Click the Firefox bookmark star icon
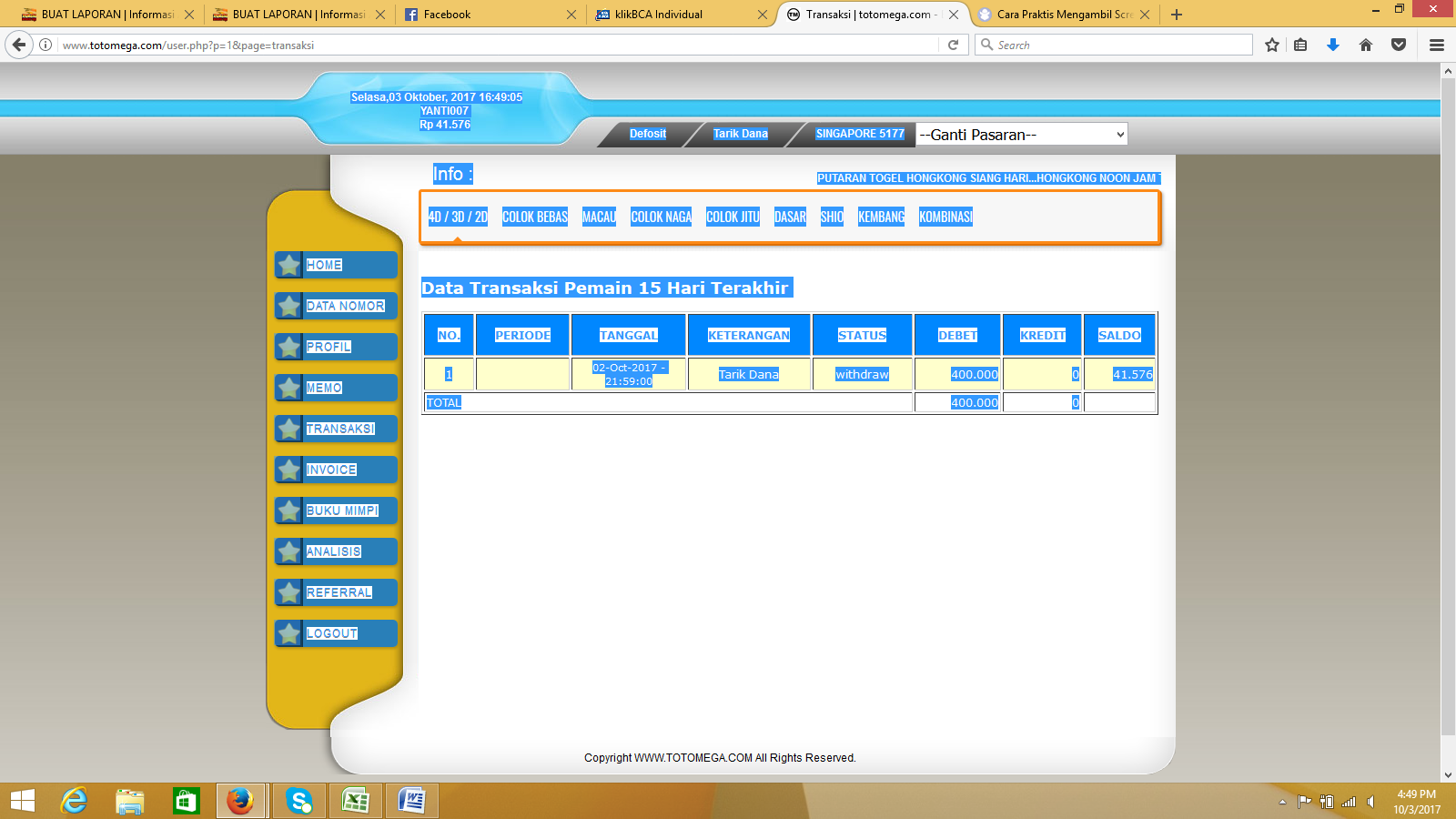The image size is (1456, 819). pos(1272,45)
